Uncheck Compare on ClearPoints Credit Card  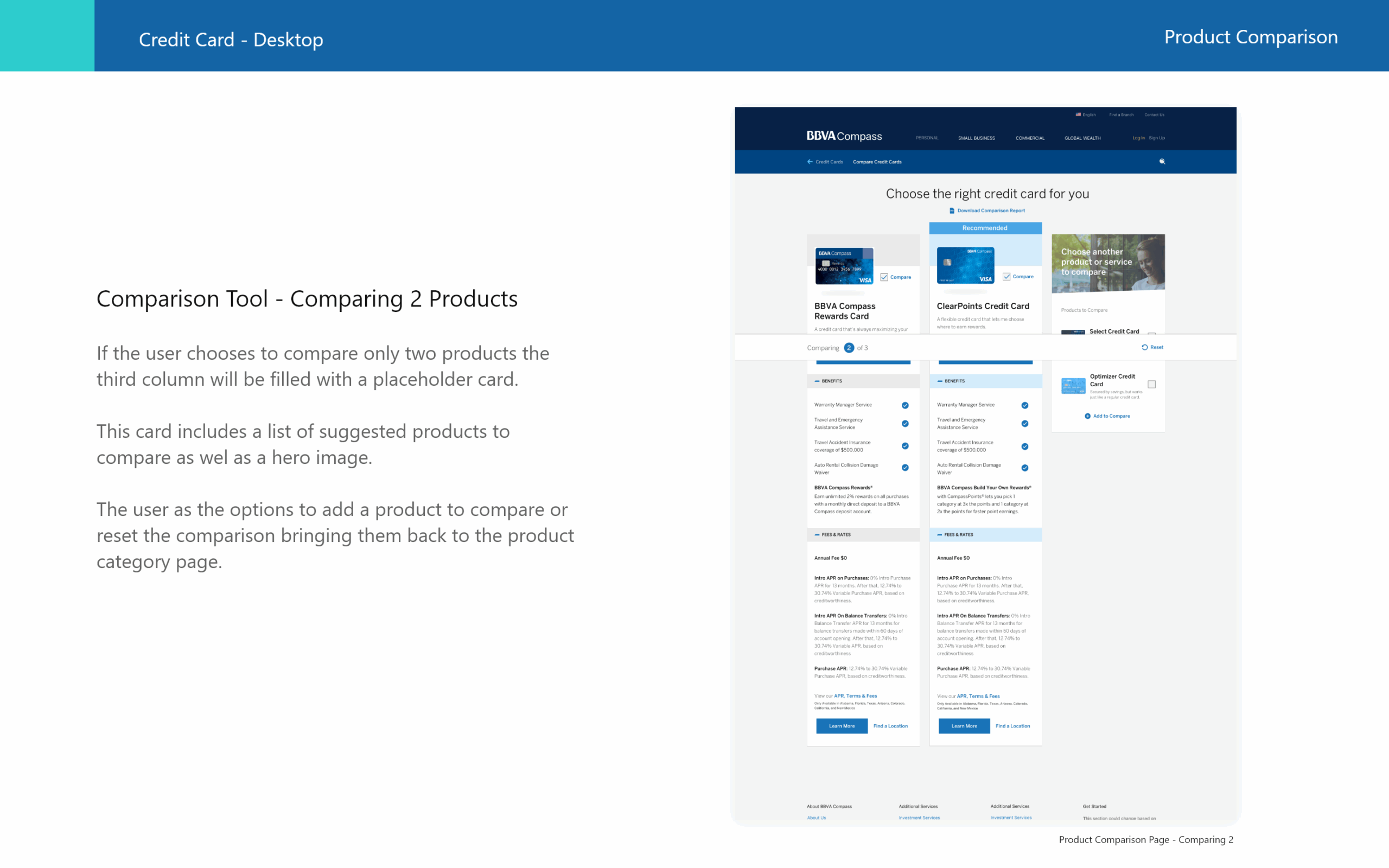click(1006, 277)
